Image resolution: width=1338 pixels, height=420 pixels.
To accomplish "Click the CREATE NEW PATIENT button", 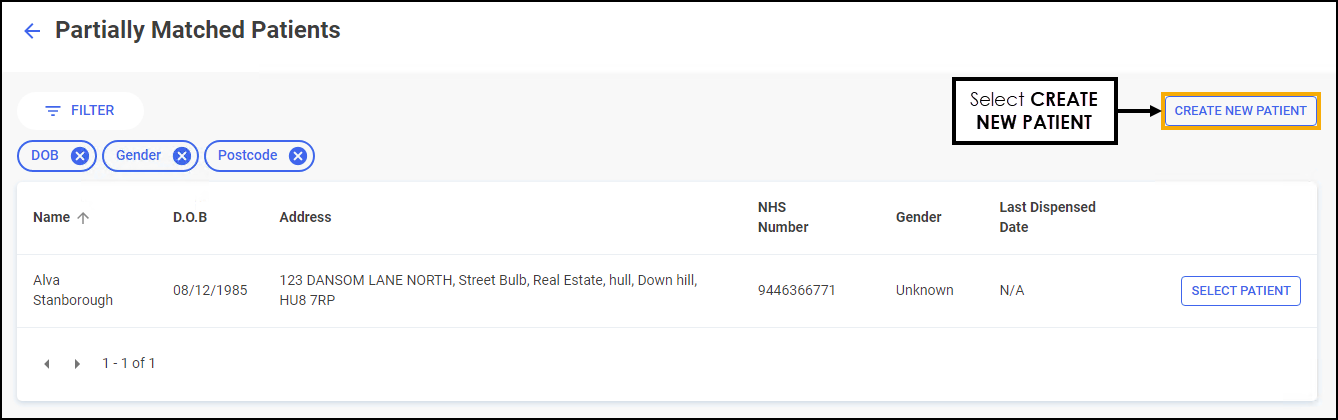I will tap(1240, 111).
